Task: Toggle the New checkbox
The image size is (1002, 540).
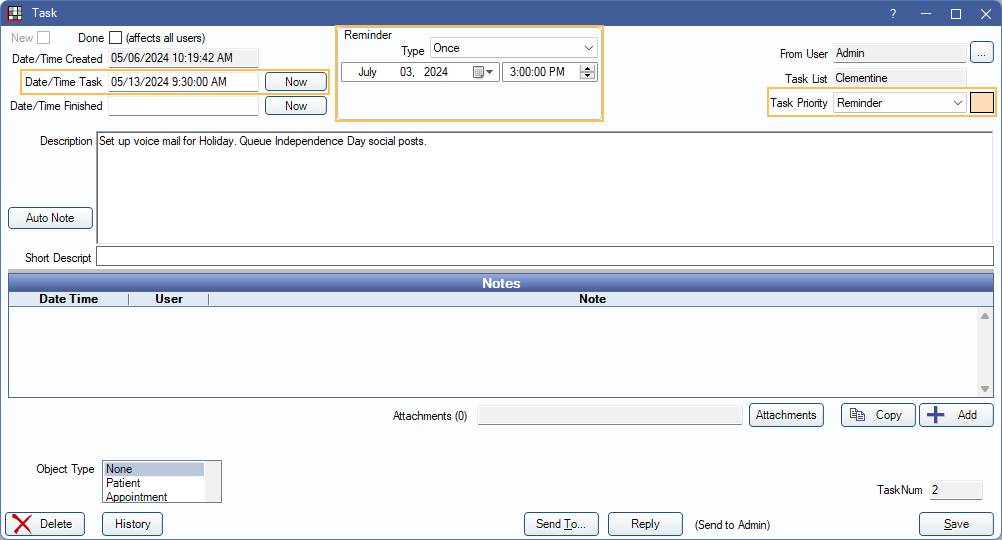Action: [x=43, y=38]
